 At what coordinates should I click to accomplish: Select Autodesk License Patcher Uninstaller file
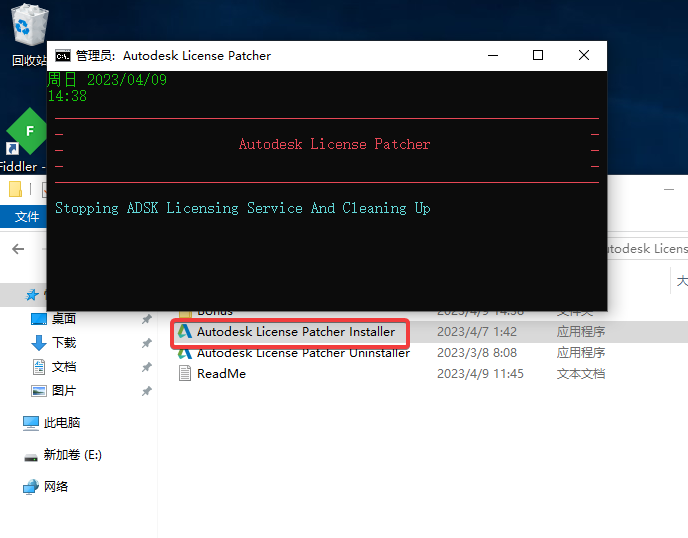[x=303, y=353]
